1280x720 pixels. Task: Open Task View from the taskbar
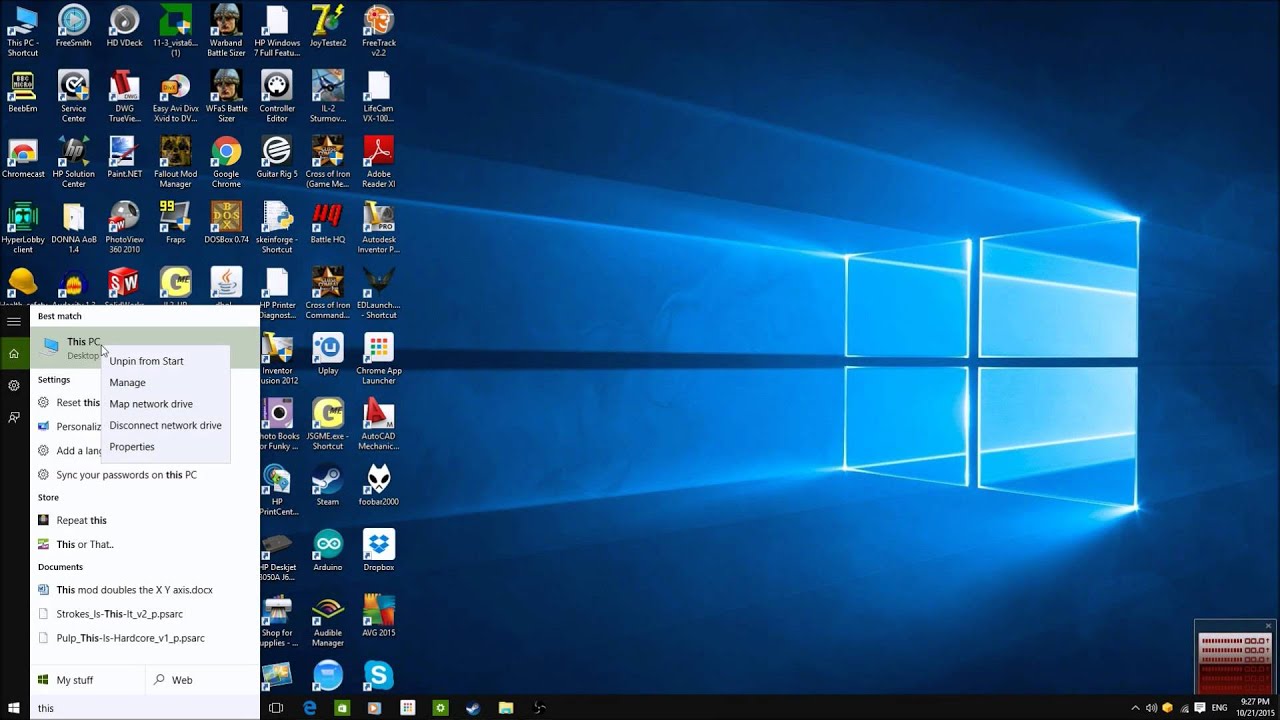(276, 708)
